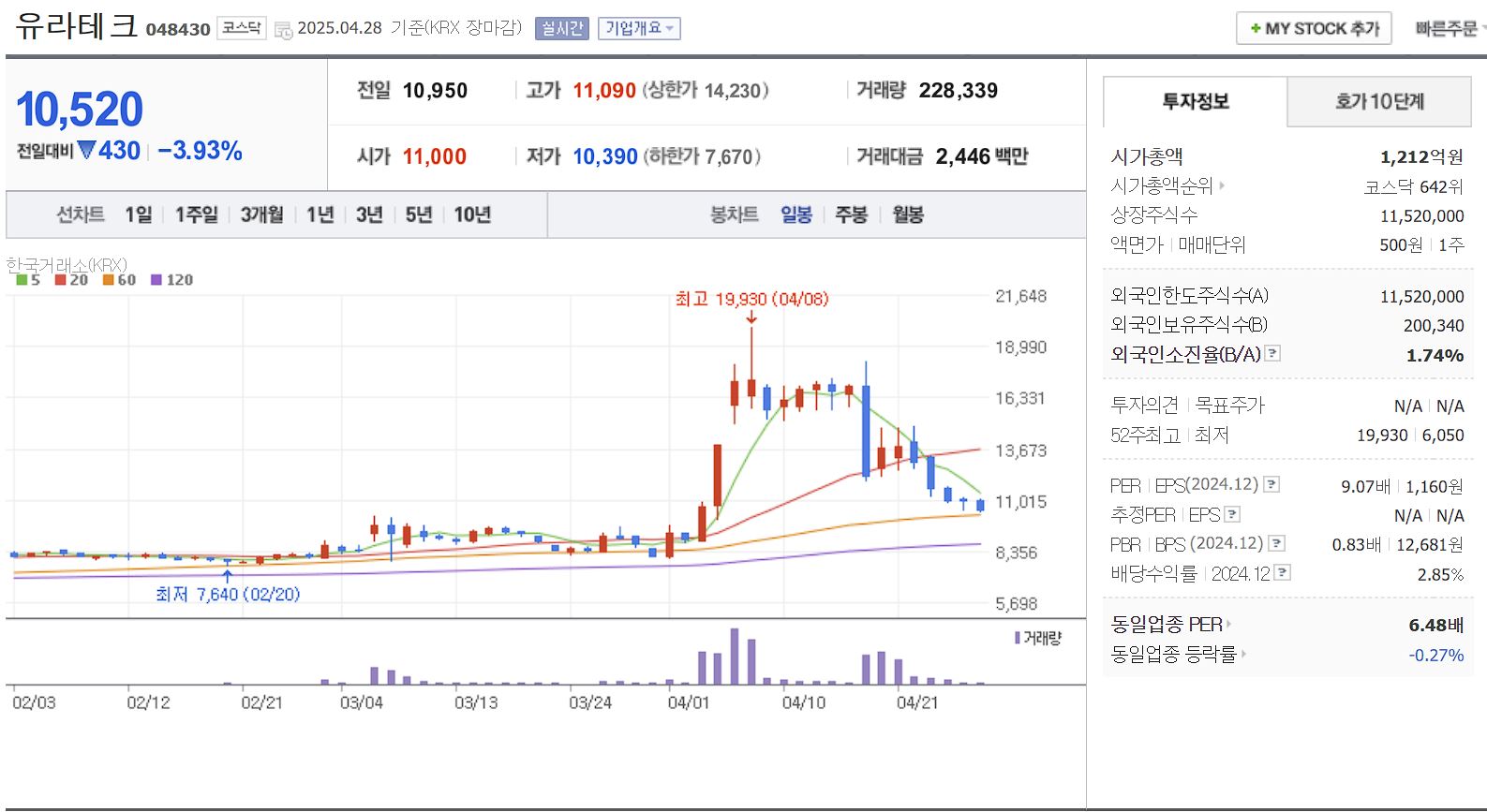The image size is (1487, 812).
Task: Select the 1일 line chart period
Action: coord(139,214)
